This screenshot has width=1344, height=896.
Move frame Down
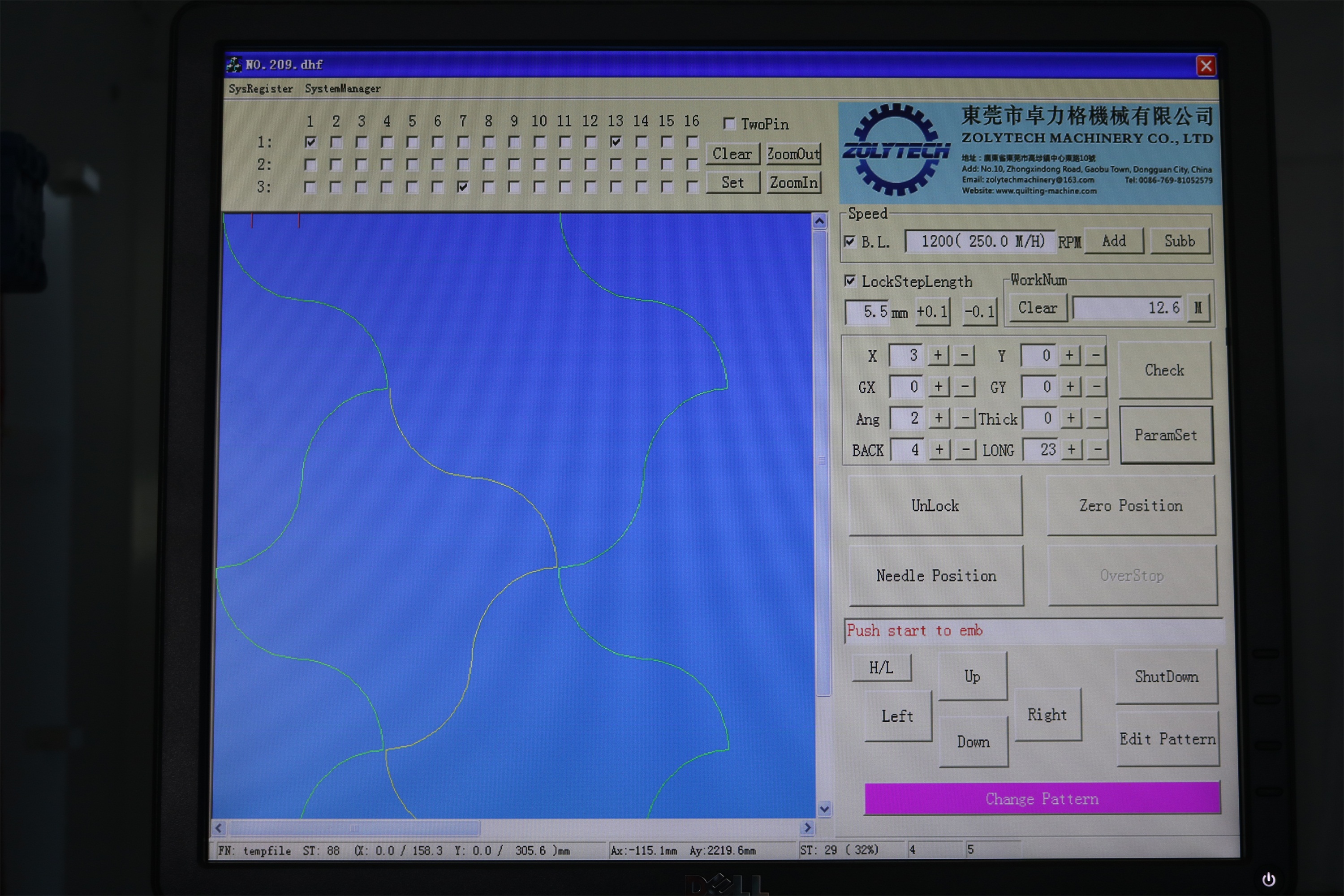coord(974,742)
